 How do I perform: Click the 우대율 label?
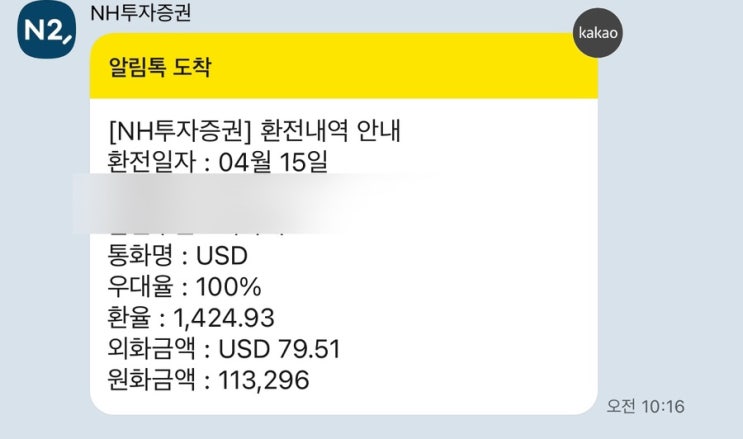coord(144,288)
